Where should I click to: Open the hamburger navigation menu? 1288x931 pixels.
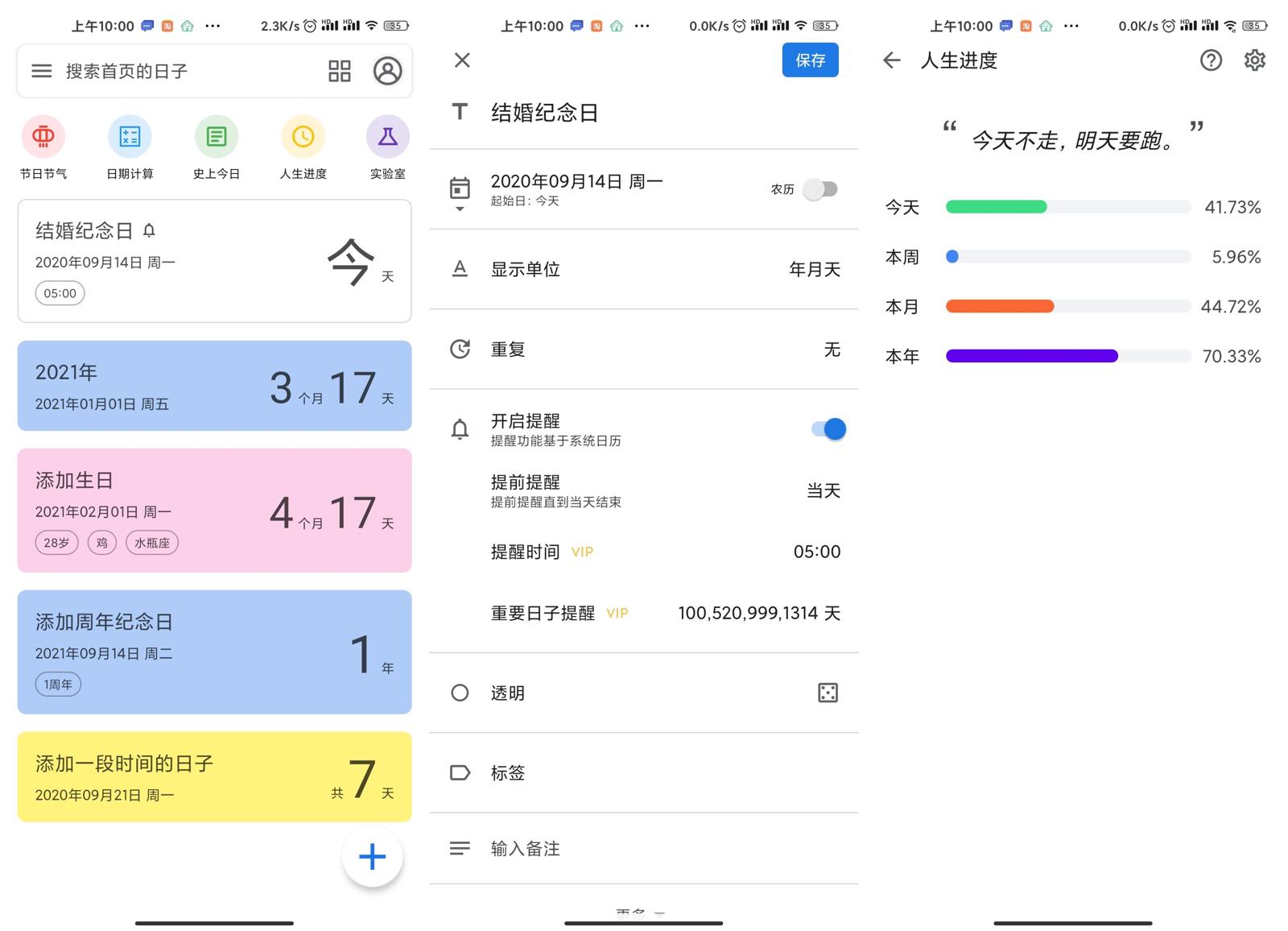click(x=41, y=71)
